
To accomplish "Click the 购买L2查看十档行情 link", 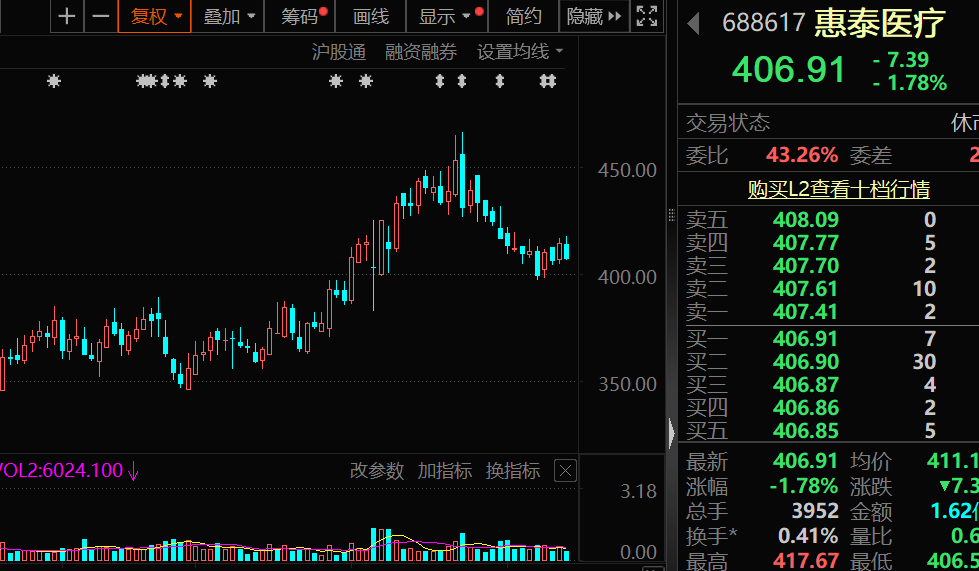I will point(838,189).
